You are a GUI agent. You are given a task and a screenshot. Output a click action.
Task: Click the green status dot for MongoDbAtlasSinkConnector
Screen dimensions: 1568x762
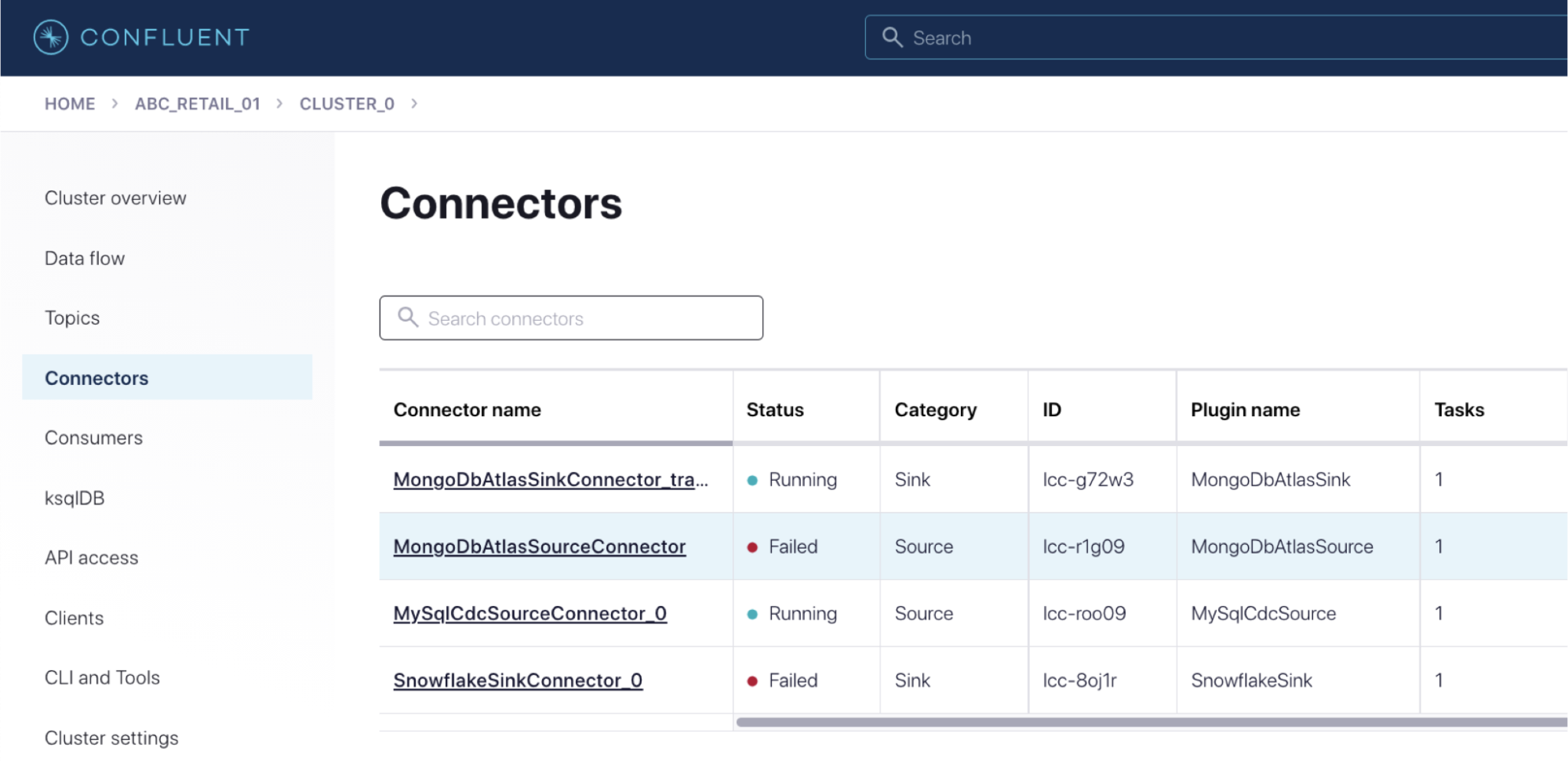click(x=752, y=481)
